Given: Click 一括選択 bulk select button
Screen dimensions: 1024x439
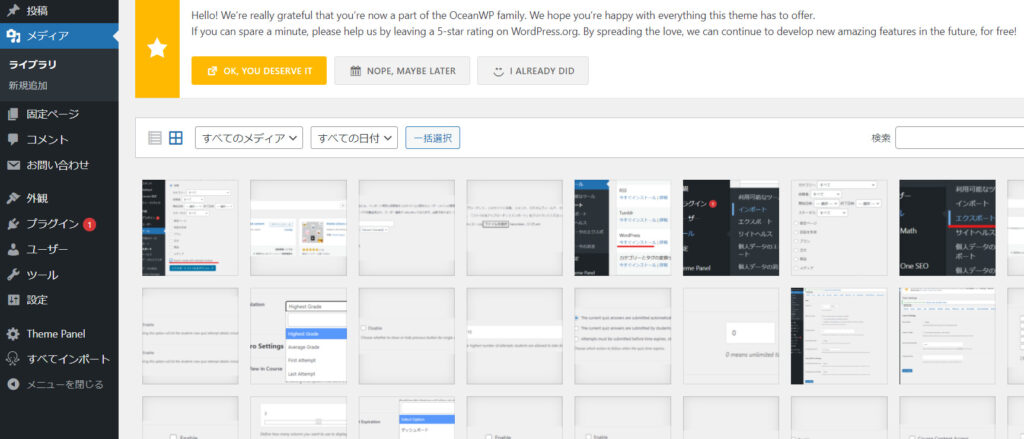Looking at the screenshot, I should click(432, 138).
